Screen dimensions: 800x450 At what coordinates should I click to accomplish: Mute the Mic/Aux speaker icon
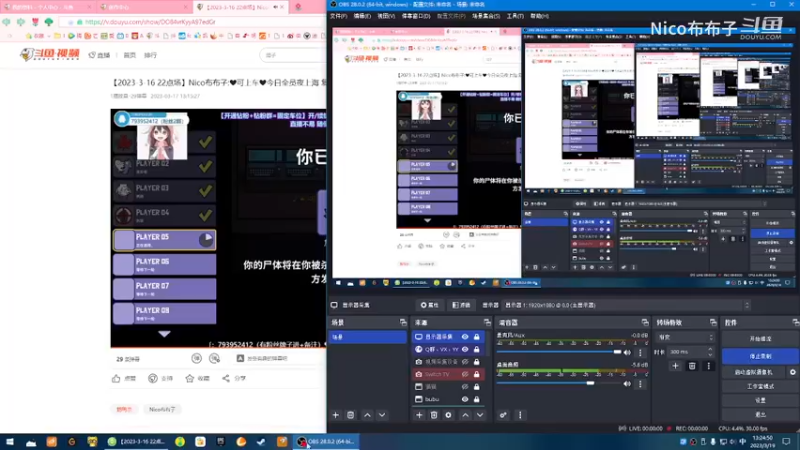pyautogui.click(x=627, y=353)
